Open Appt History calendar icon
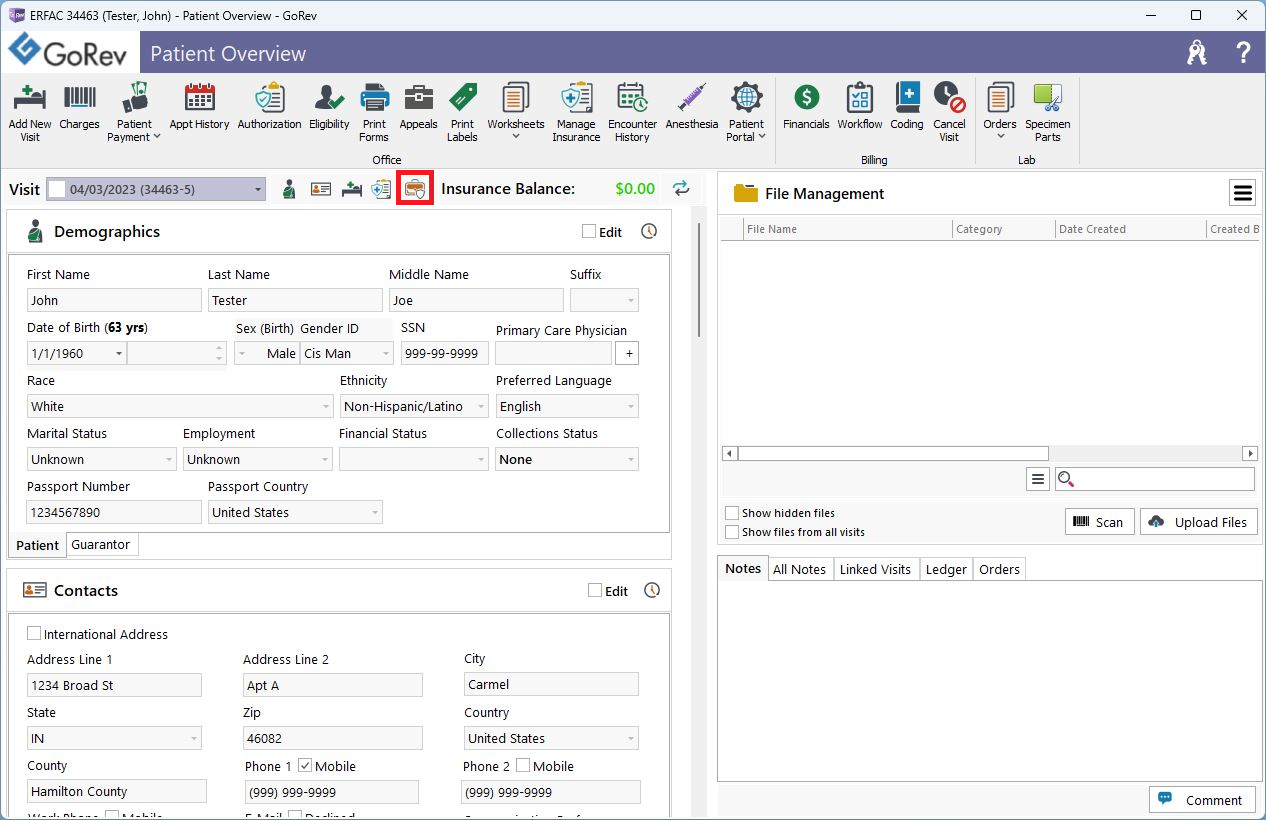This screenshot has height=820, width=1266. click(x=199, y=97)
